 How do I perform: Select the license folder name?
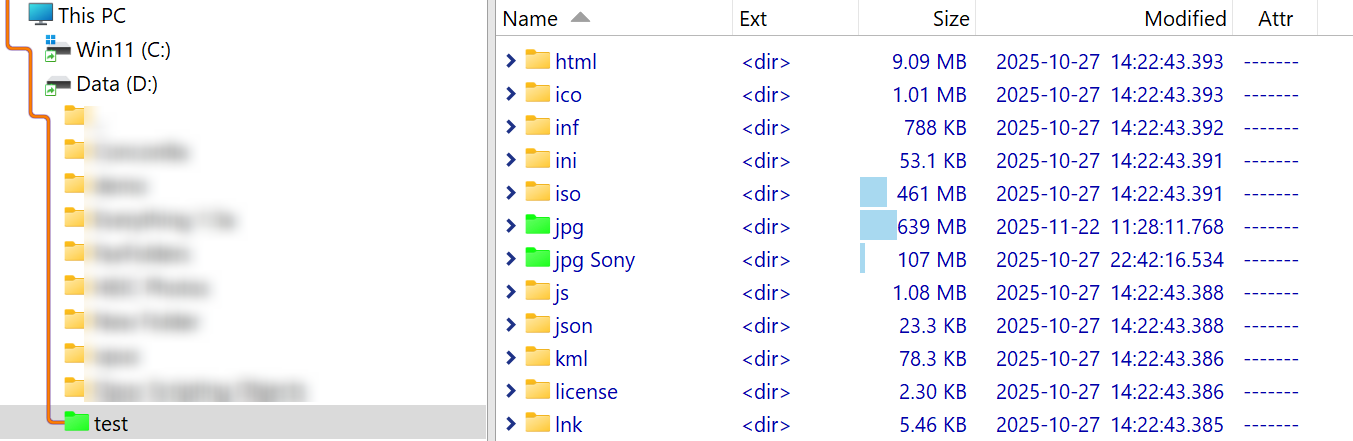[586, 391]
